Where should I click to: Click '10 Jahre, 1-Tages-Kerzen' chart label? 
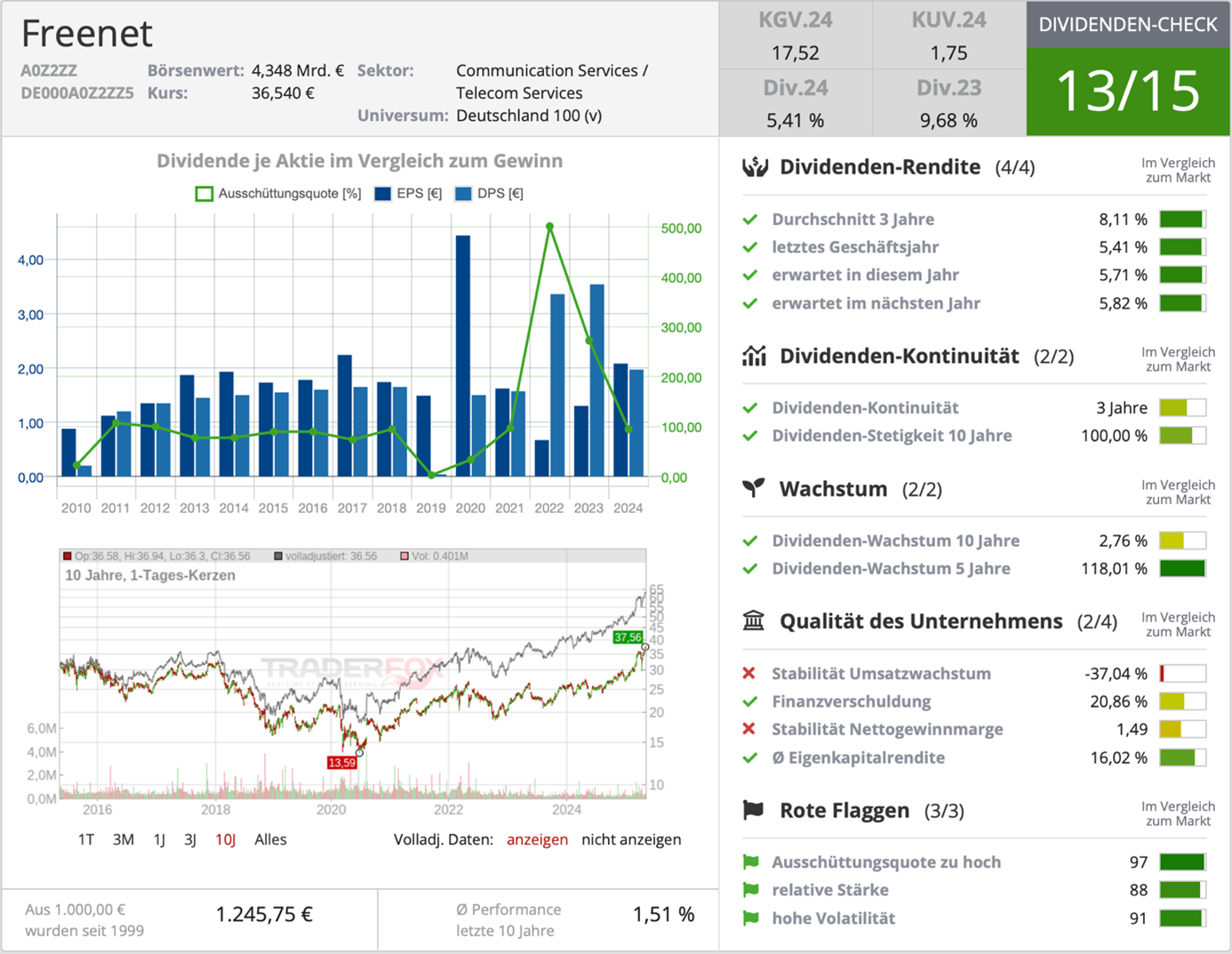pyautogui.click(x=150, y=575)
